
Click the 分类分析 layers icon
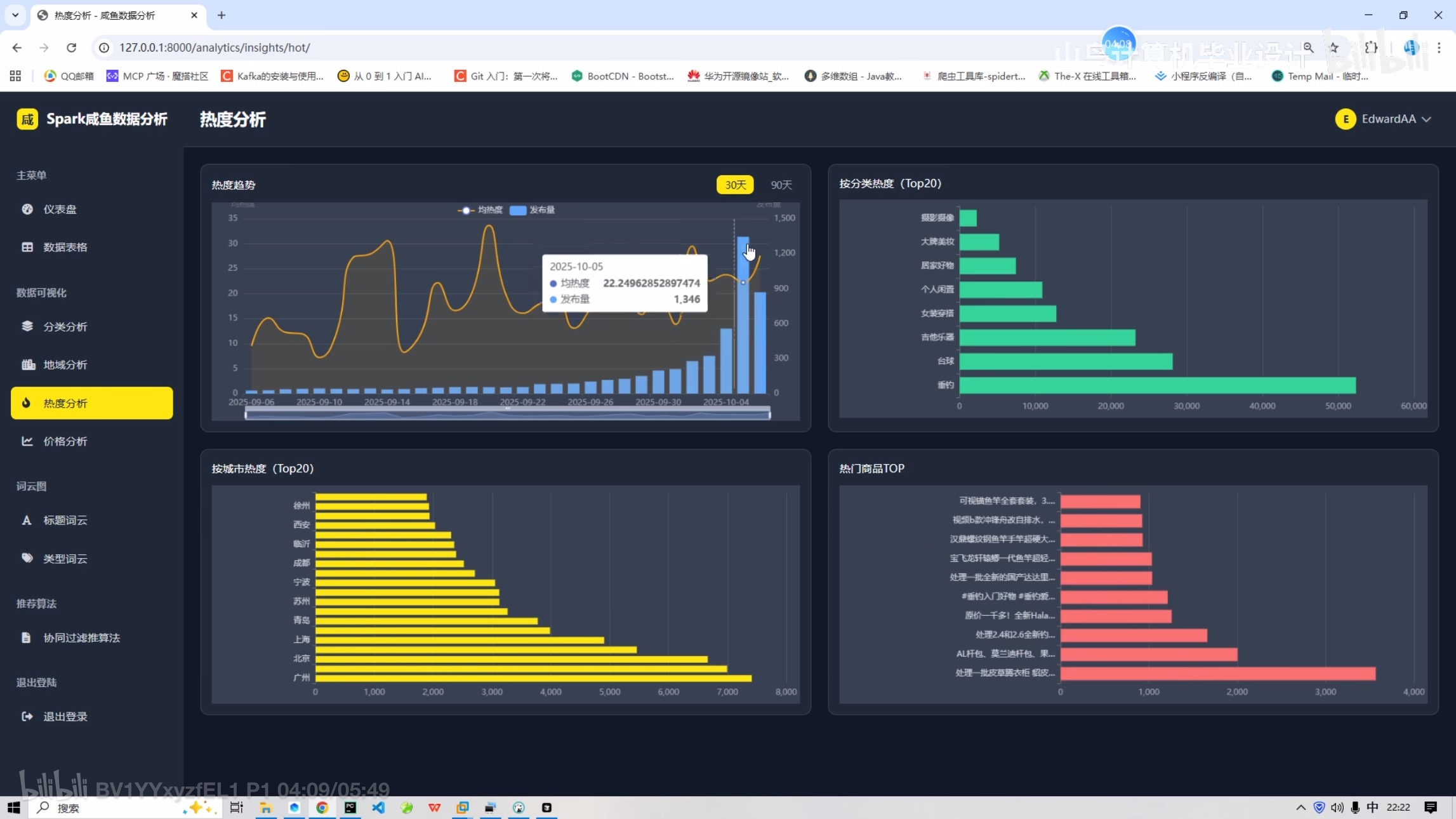[27, 326]
